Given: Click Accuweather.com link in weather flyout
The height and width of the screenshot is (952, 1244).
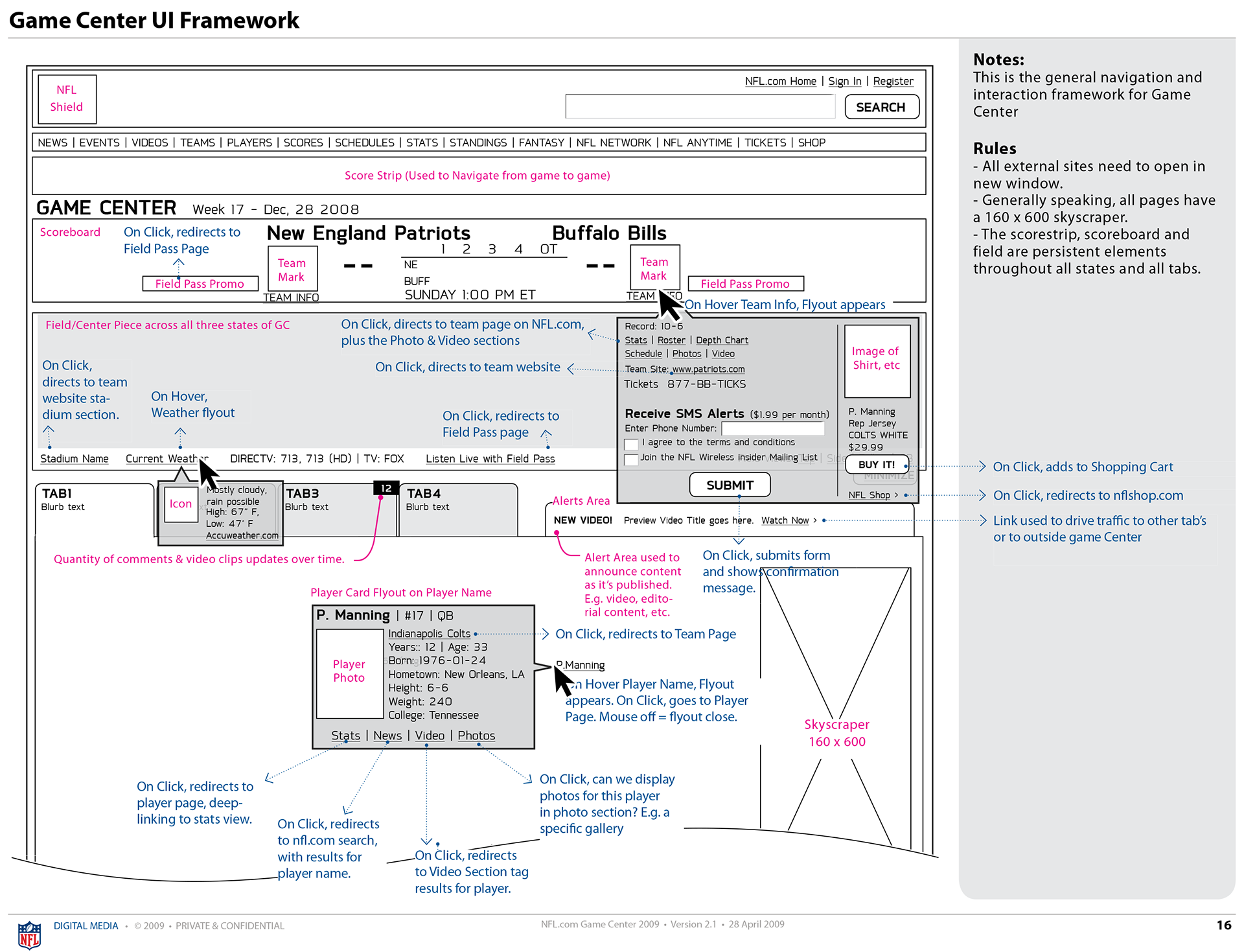Looking at the screenshot, I should pyautogui.click(x=242, y=536).
